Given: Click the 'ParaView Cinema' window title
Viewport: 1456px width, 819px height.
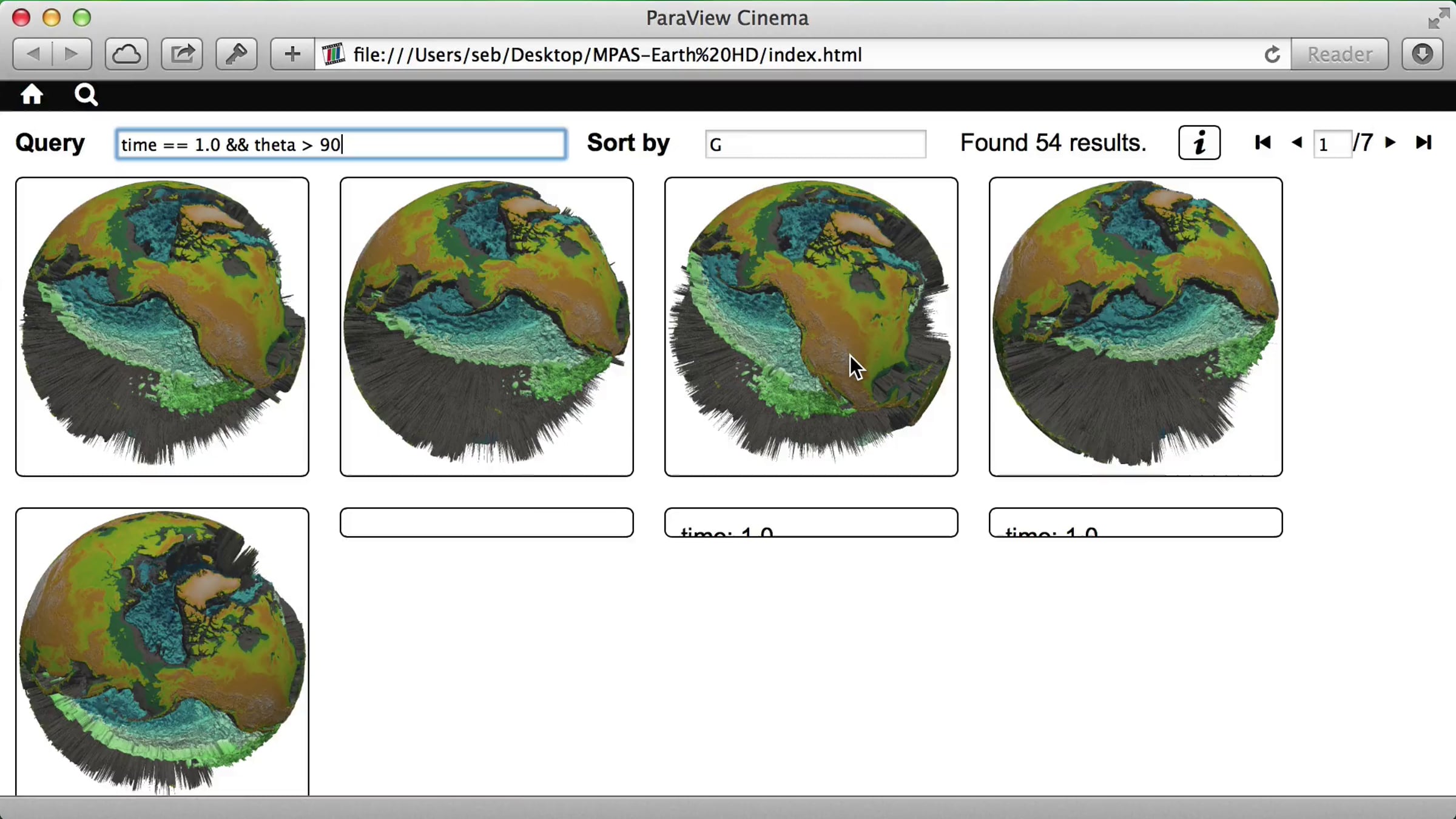Looking at the screenshot, I should 727,18.
